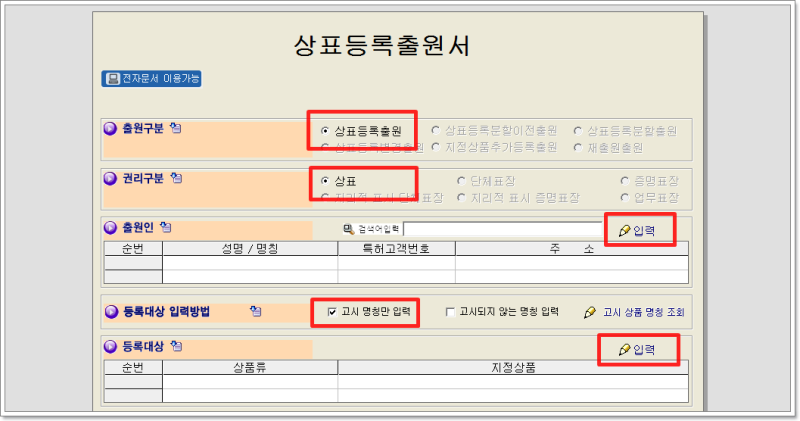Select the 상표등록출원 radio button
The width and height of the screenshot is (800, 421).
325,131
